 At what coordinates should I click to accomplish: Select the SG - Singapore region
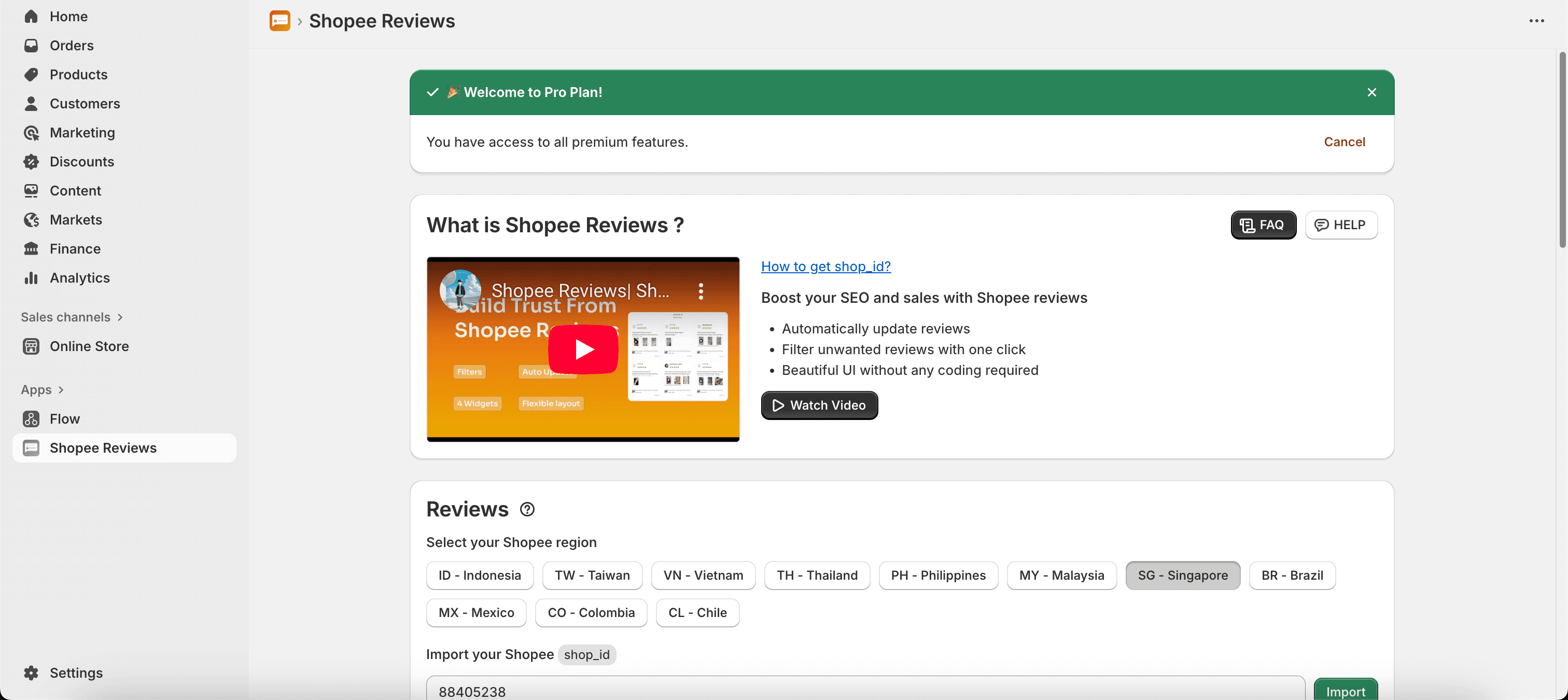tap(1182, 575)
